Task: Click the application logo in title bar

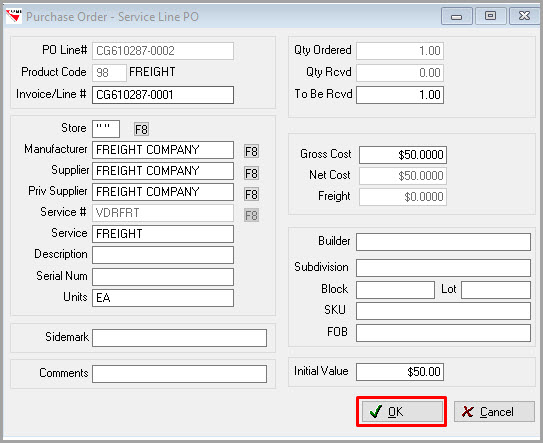Action: [x=14, y=16]
